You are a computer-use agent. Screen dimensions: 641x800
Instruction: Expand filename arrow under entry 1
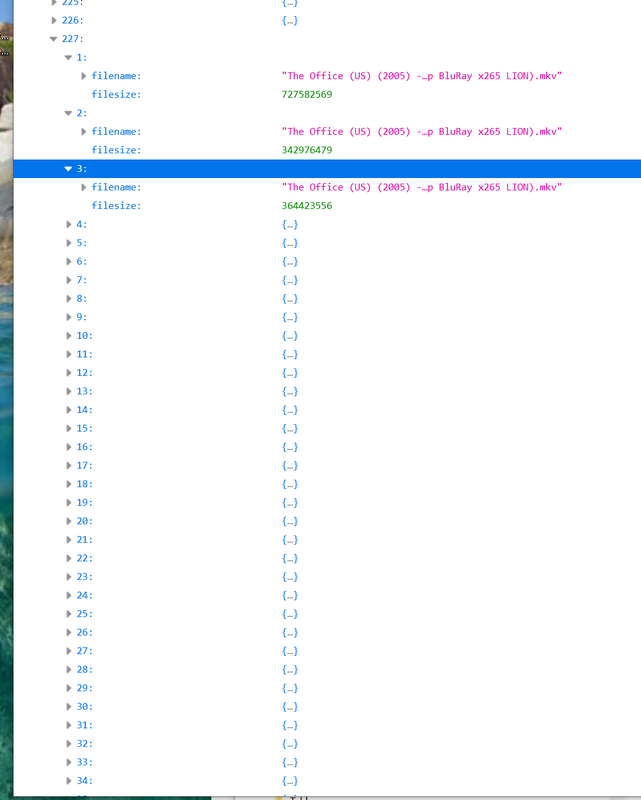click(x=84, y=76)
